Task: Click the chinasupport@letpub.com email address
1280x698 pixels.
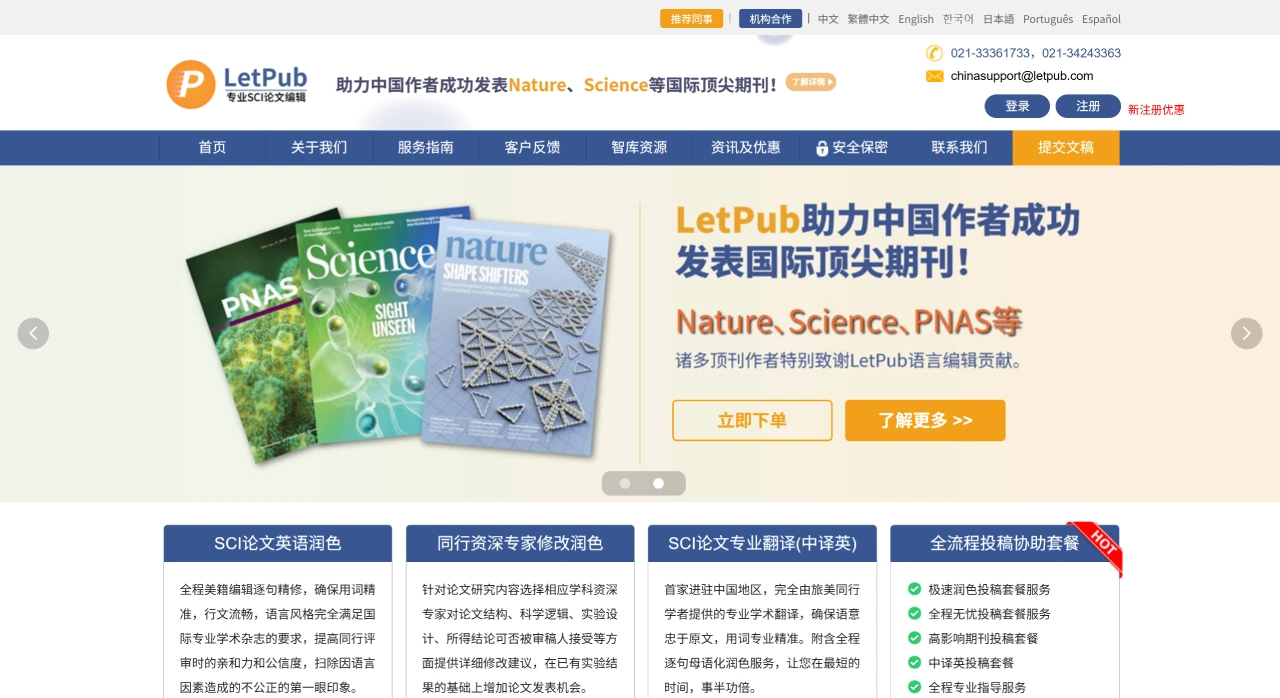Action: pyautogui.click(x=1022, y=76)
